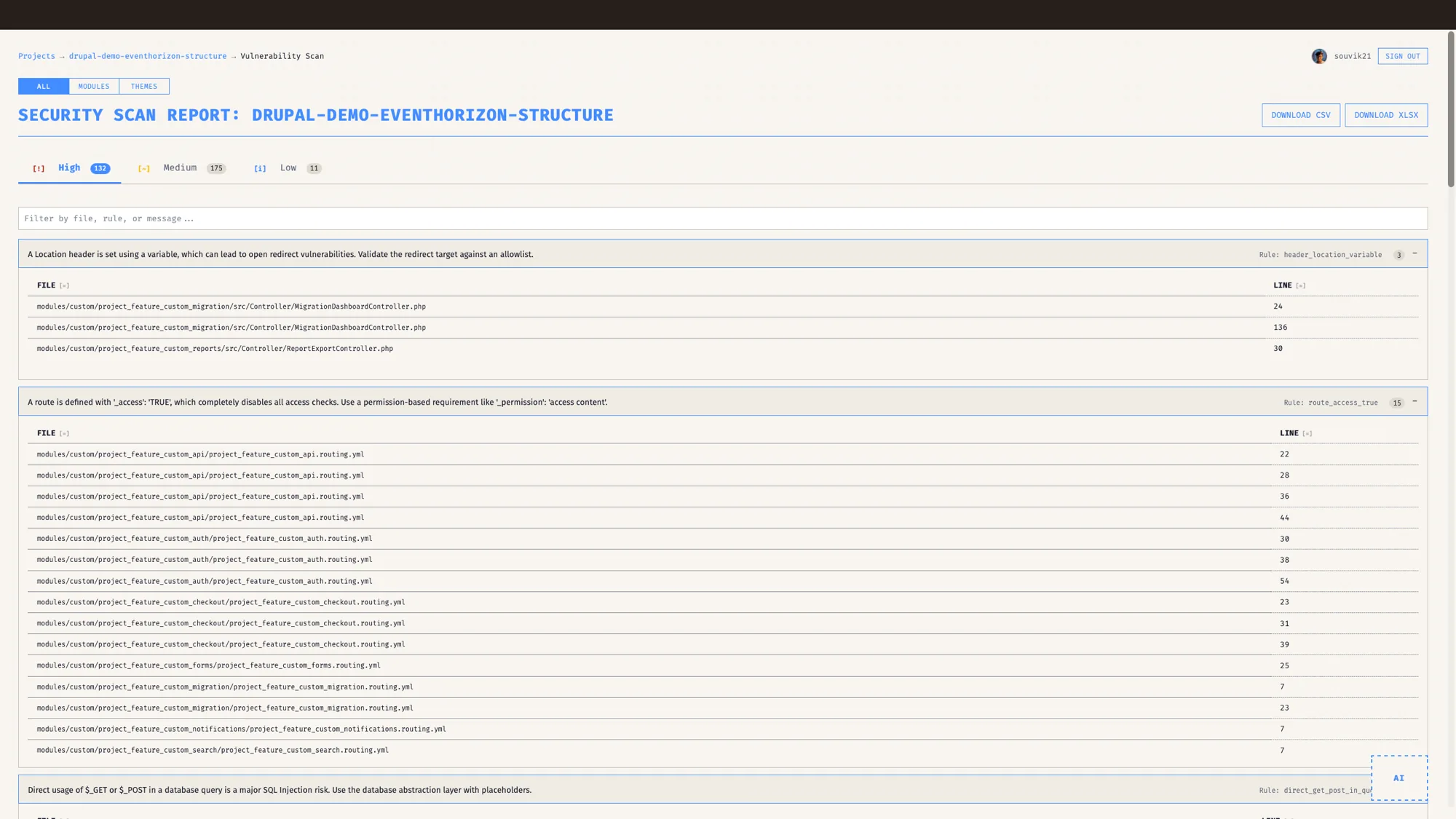
Task: Click the High count badge 132
Action: [100, 169]
